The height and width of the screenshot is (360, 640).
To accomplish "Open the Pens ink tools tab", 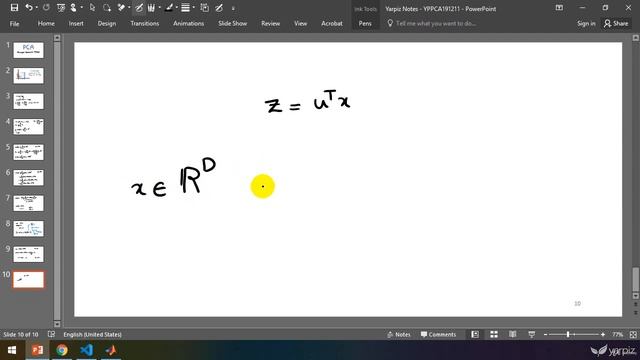I will pyautogui.click(x=365, y=24).
